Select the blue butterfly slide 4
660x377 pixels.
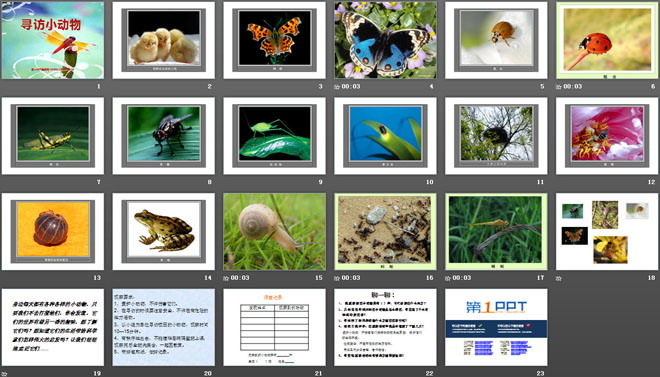[386, 40]
